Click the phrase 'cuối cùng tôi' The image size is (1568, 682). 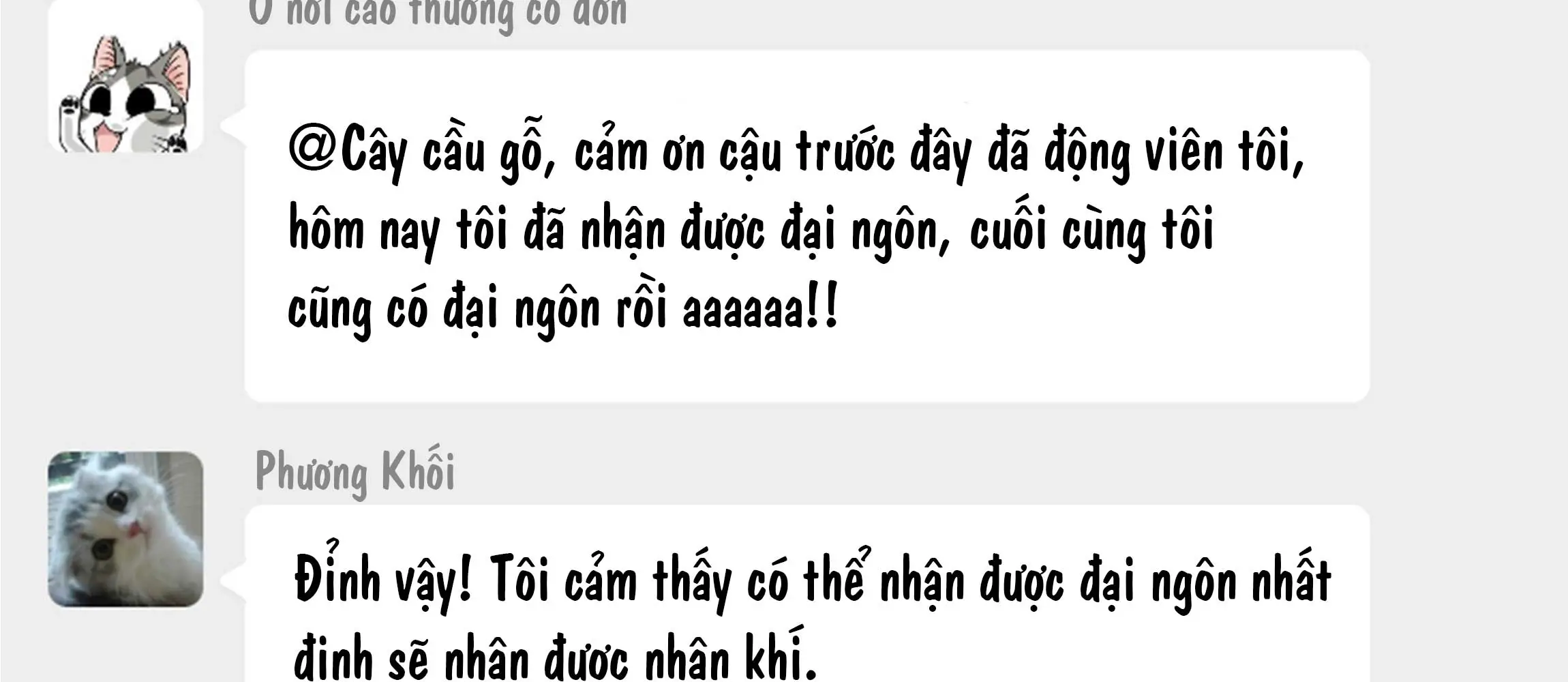[1091, 231]
